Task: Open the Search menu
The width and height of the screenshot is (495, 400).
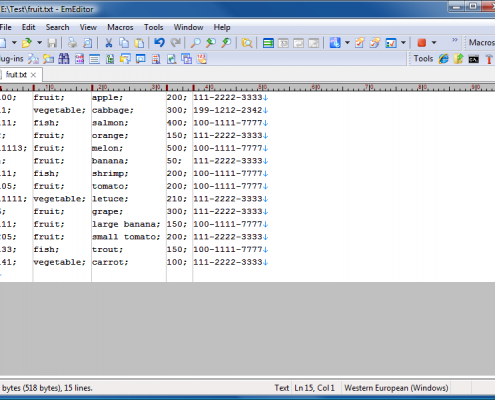Action: 57,27
